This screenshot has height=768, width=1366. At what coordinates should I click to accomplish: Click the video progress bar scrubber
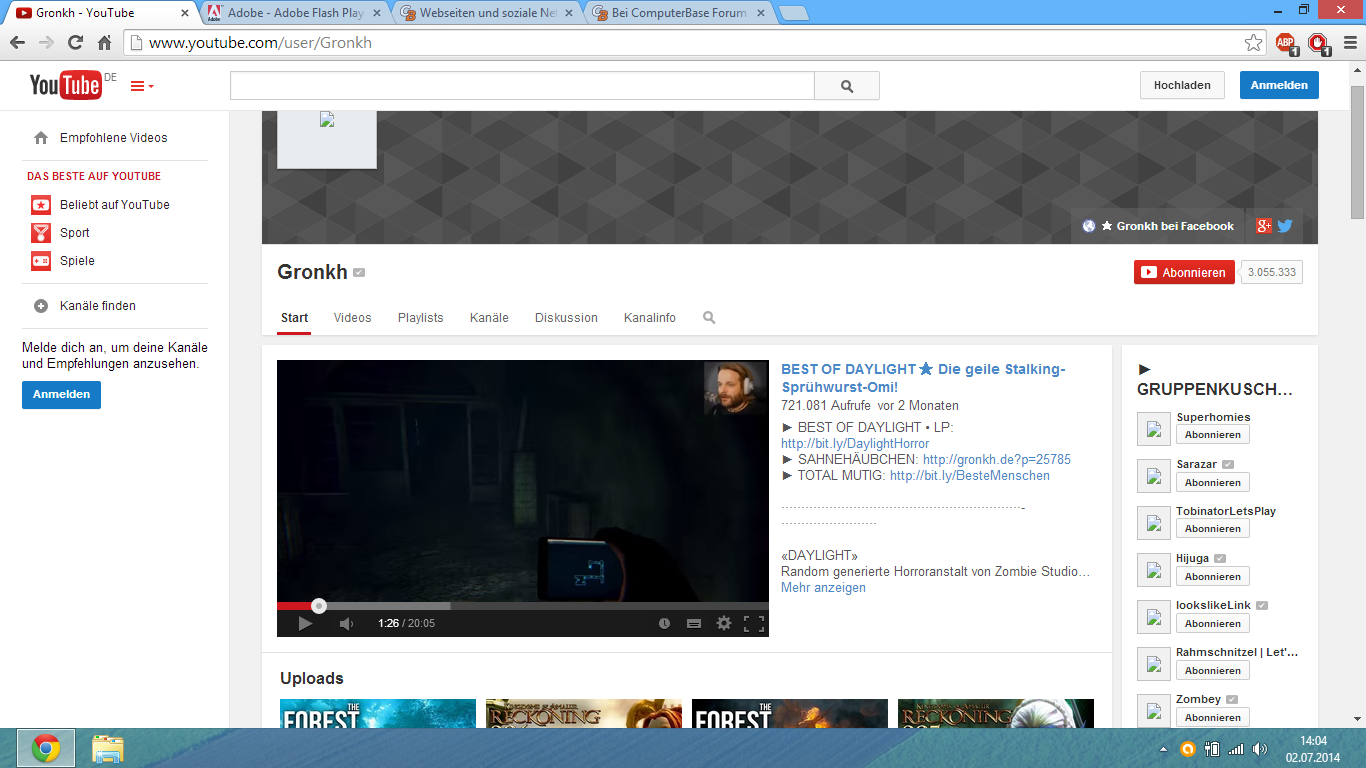[x=318, y=605]
